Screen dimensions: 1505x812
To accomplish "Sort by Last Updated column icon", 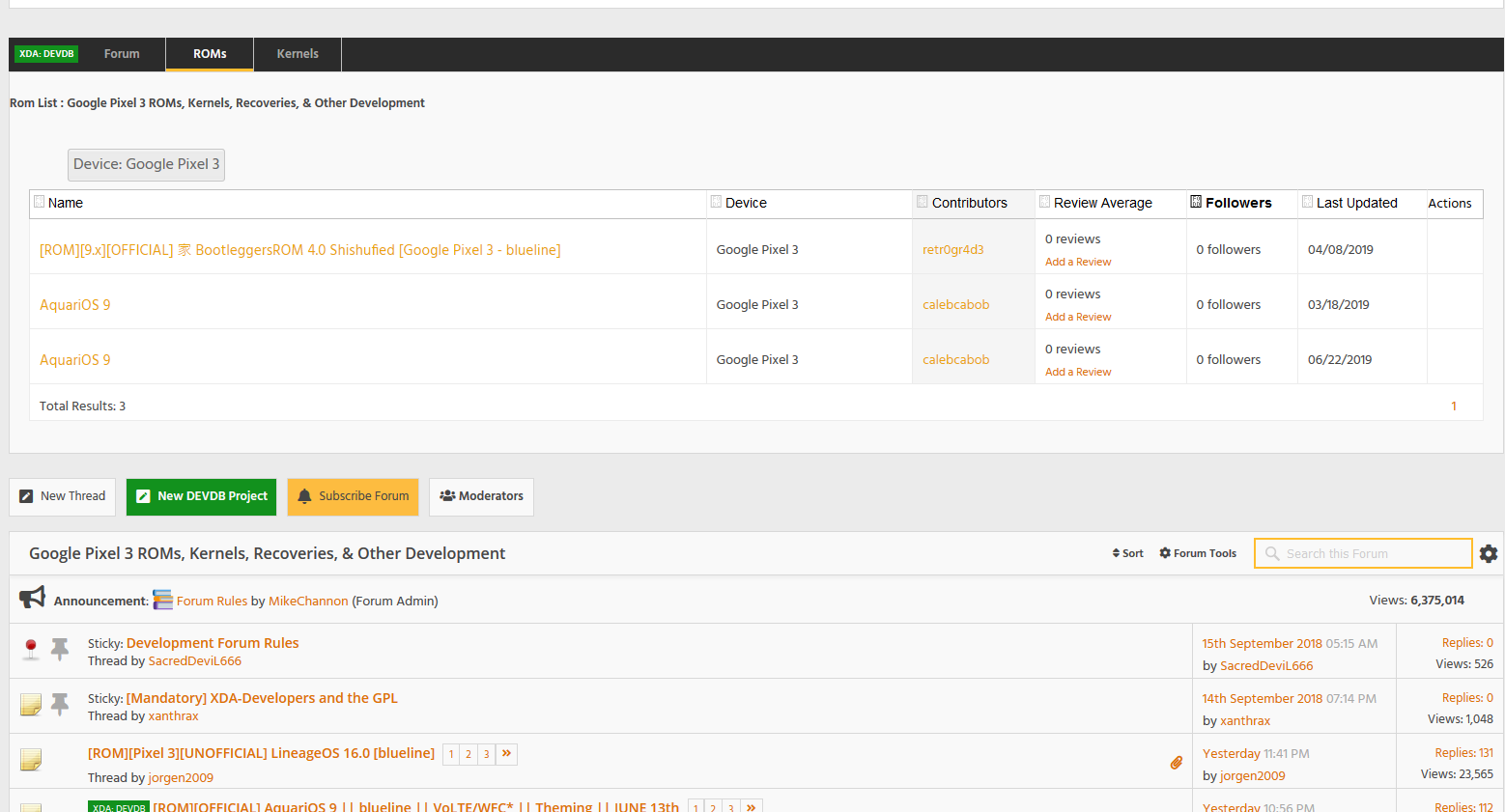I will click(1308, 202).
